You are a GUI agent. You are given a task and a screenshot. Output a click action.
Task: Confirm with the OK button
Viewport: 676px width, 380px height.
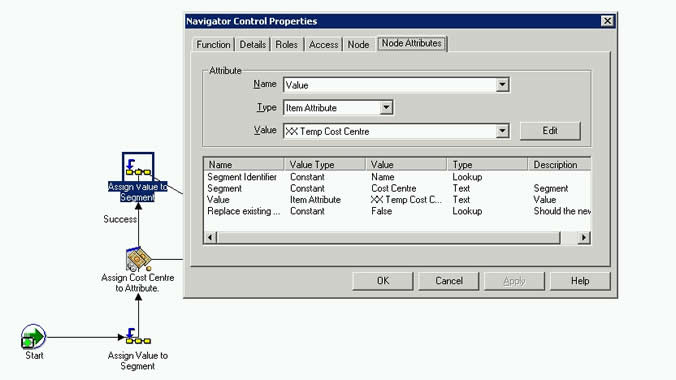tap(383, 281)
